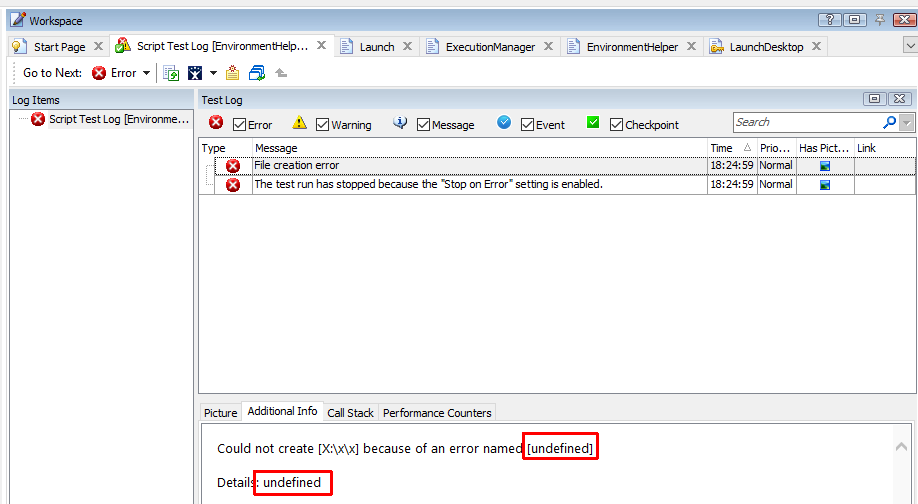Click the Go to Next Error button
The height and width of the screenshot is (504, 918).
[x=114, y=73]
